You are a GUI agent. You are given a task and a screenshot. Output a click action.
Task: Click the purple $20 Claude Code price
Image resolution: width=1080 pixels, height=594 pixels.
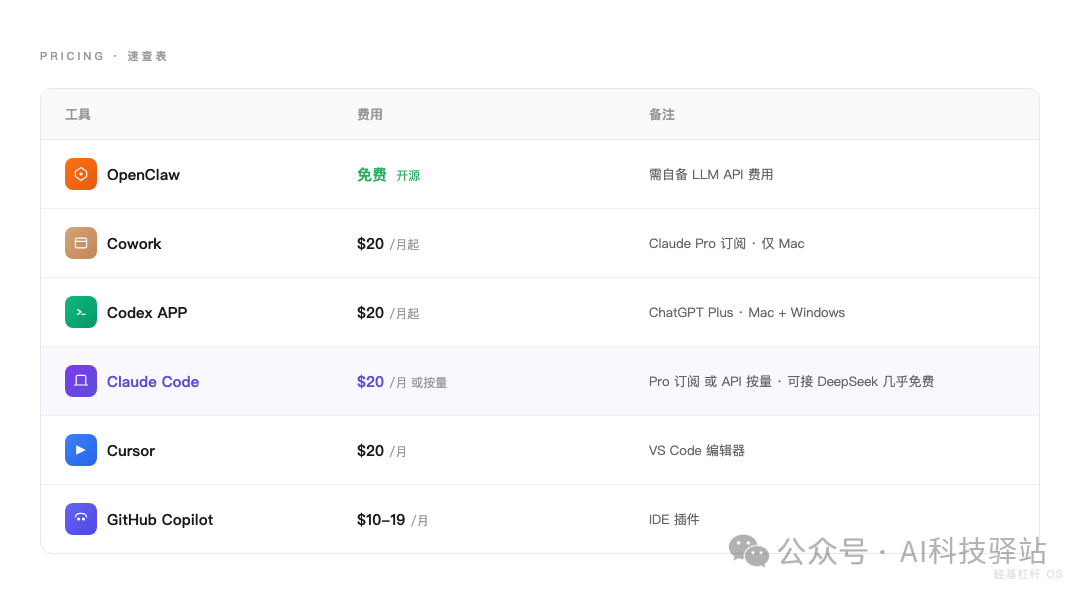pyautogui.click(x=370, y=381)
